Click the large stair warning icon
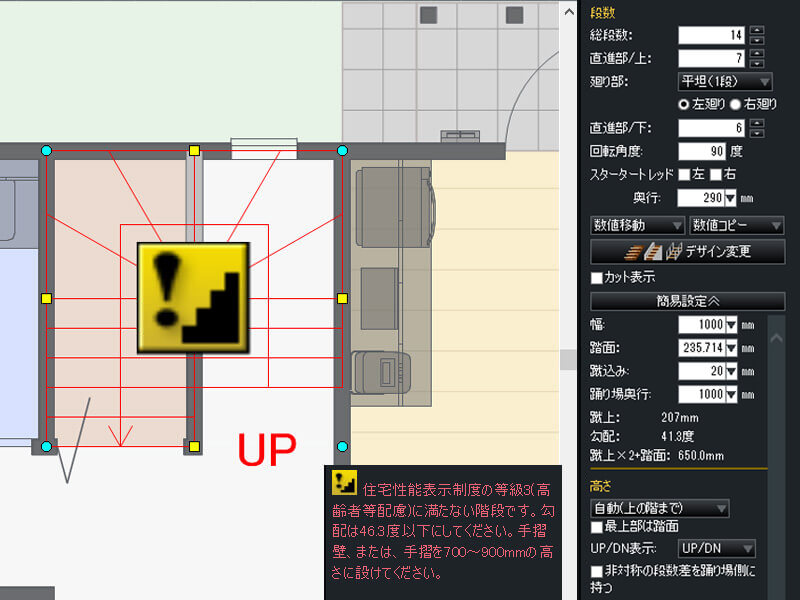The image size is (800, 600). [x=193, y=297]
